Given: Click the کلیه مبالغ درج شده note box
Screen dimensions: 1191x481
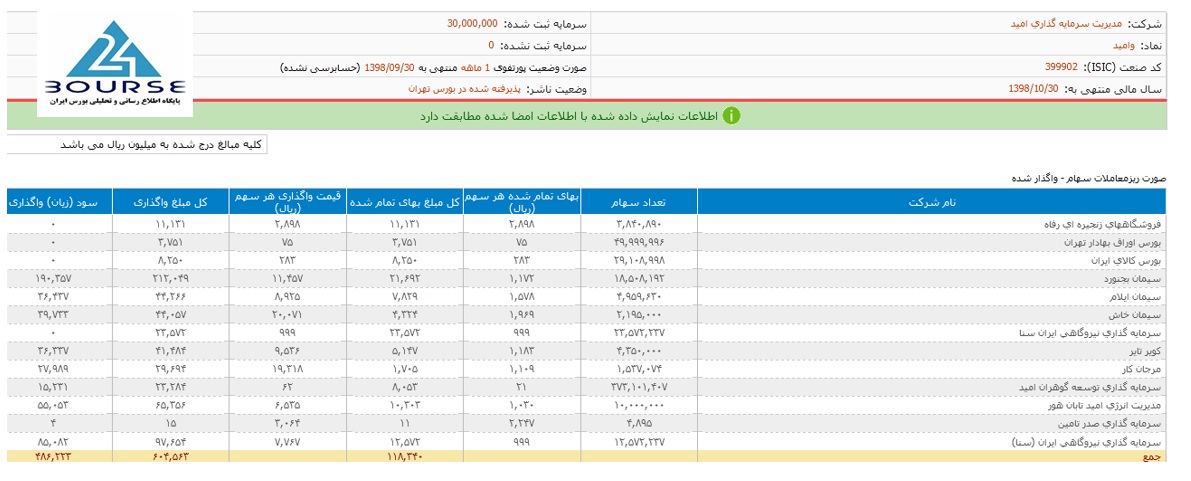Looking at the screenshot, I should point(137,144).
